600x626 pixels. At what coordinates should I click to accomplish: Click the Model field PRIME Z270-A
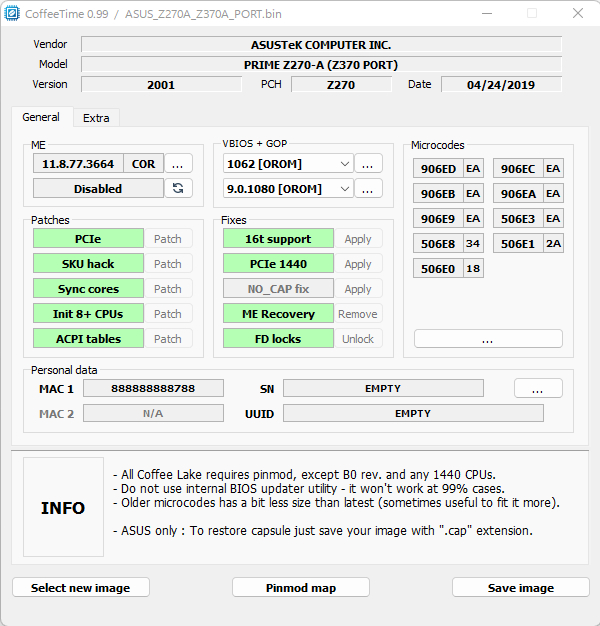tap(321, 64)
